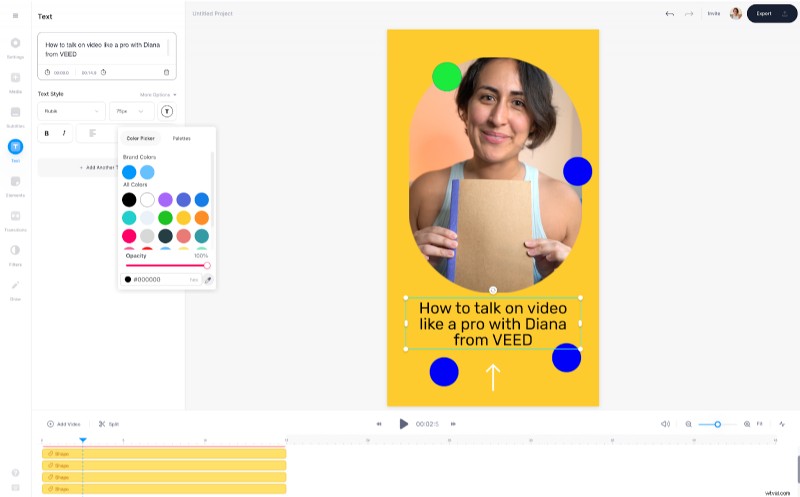Screen dimensions: 800x497
Task: Select the headline text on canvas
Action: tap(493, 324)
